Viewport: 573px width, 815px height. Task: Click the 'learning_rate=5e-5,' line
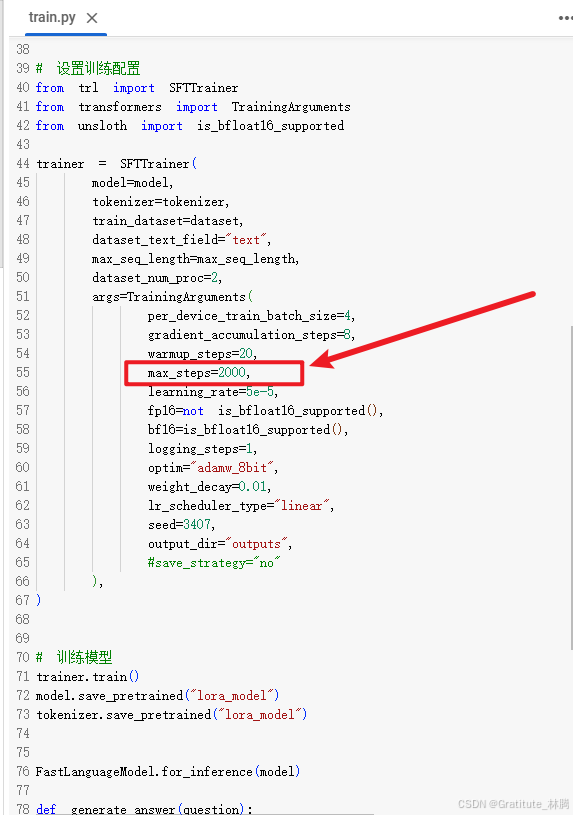[x=213, y=391]
